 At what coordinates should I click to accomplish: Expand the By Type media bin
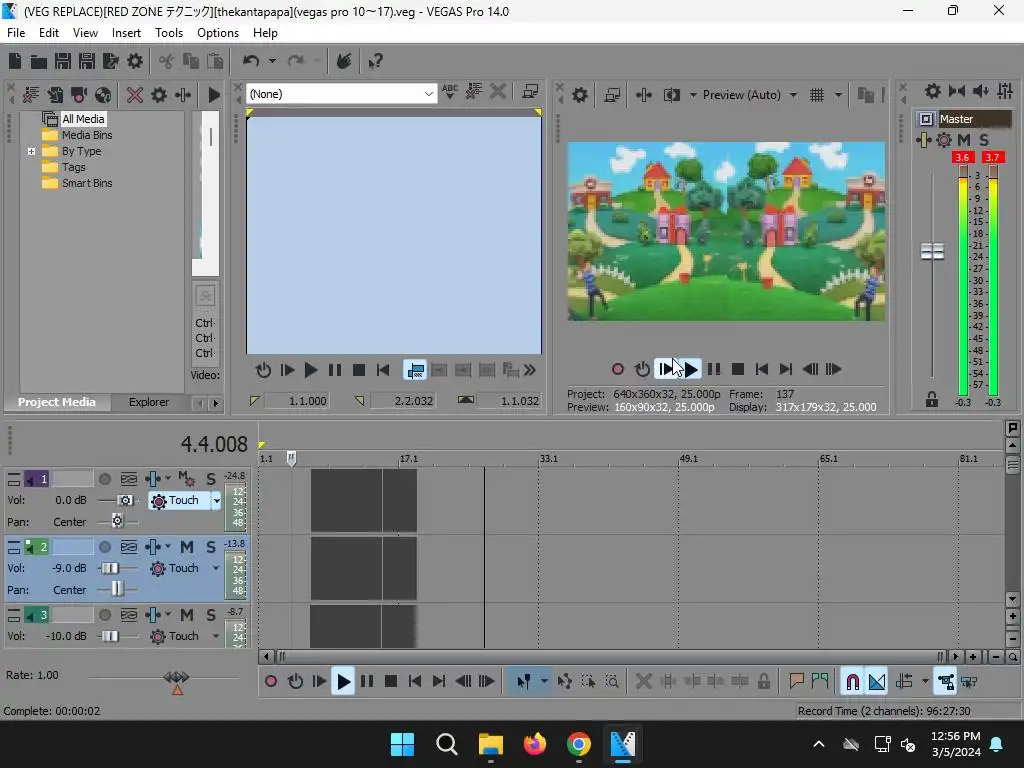pyautogui.click(x=31, y=152)
